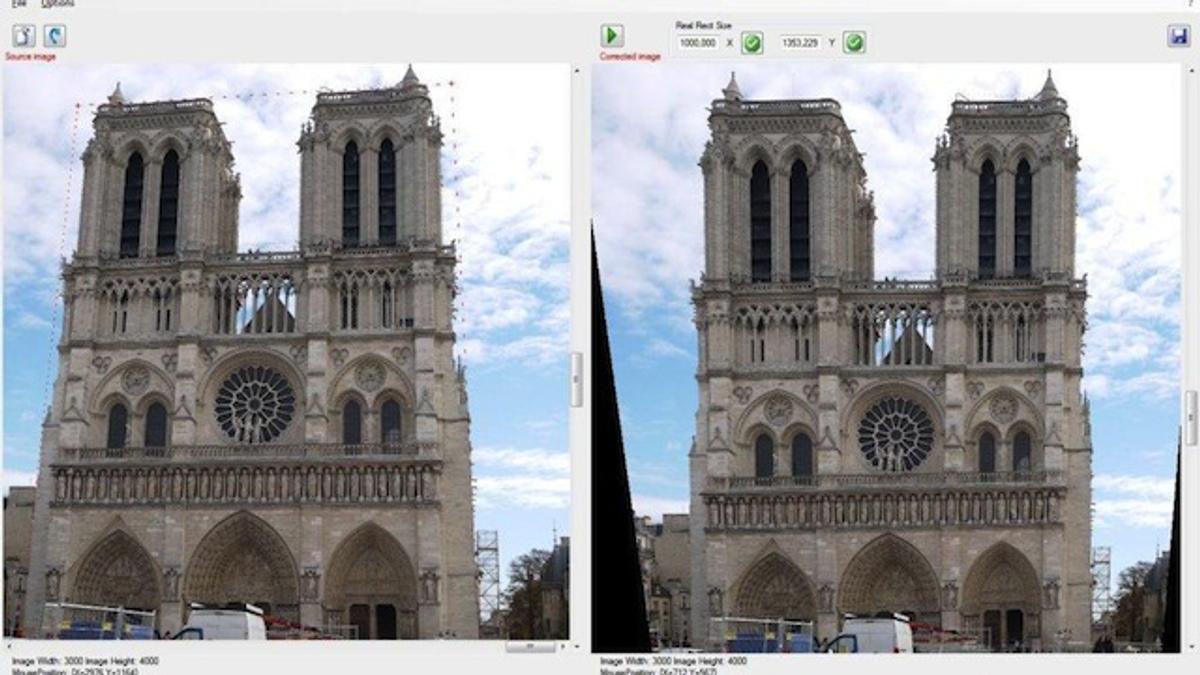Click the source image horizontal scrollbar thumb
This screenshot has height=675, width=1200.
pos(530,647)
